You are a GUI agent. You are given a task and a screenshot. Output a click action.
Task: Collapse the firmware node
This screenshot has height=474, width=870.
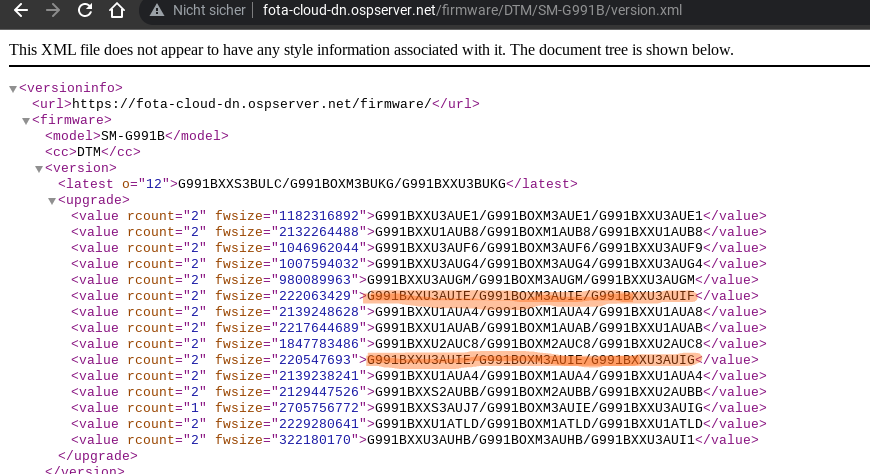click(26, 121)
